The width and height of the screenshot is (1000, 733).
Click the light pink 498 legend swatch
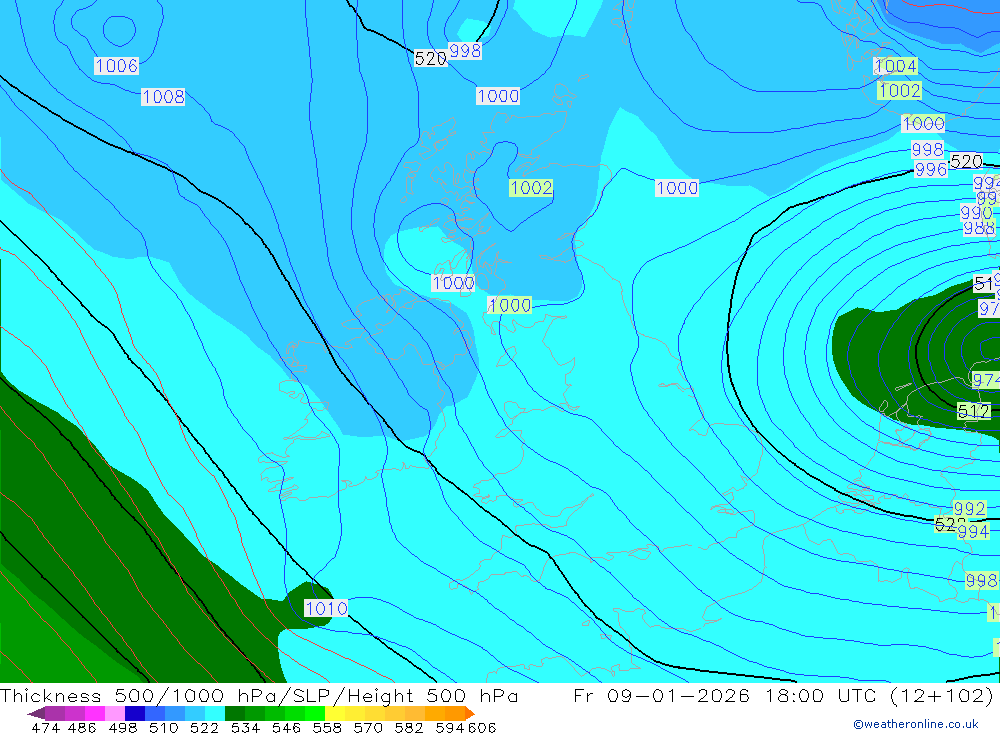[x=115, y=713]
